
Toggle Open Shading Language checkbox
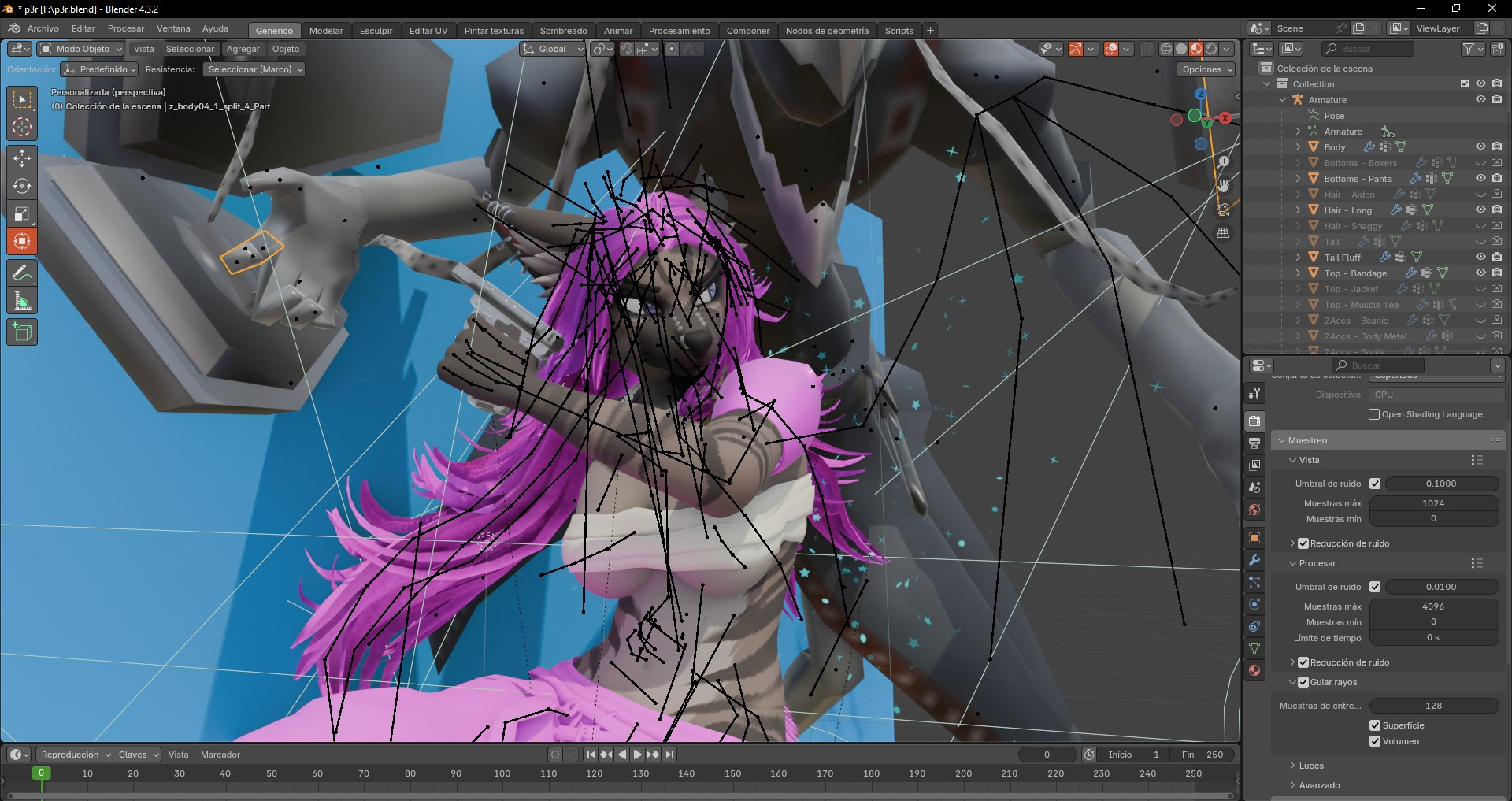(x=1374, y=414)
